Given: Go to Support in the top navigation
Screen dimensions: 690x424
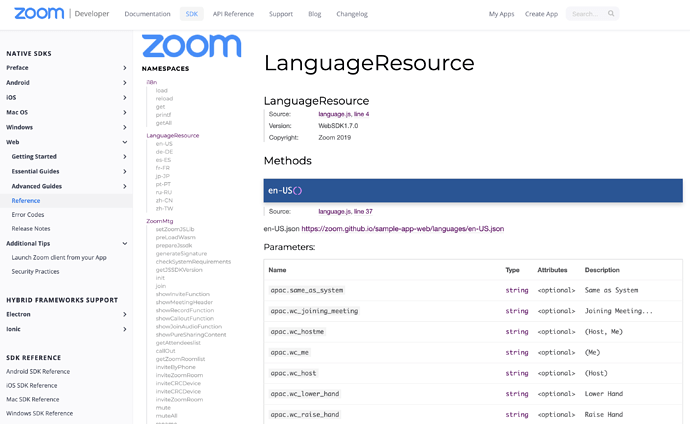Looking at the screenshot, I should 281,14.
